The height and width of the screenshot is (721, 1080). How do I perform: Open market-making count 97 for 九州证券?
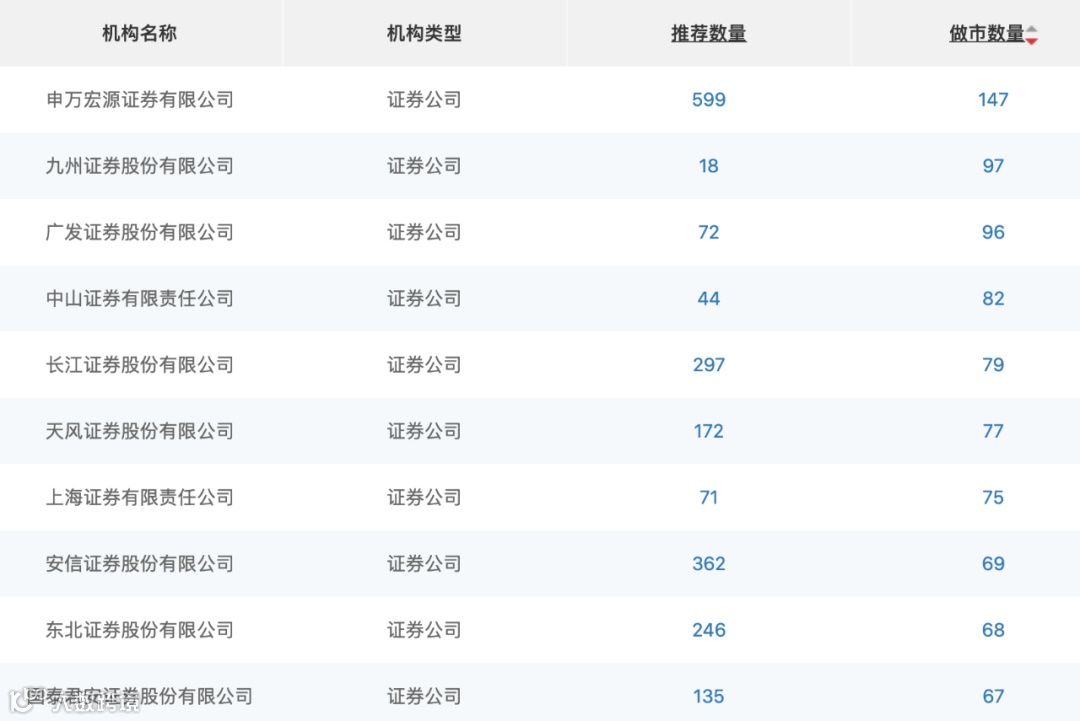coord(993,166)
